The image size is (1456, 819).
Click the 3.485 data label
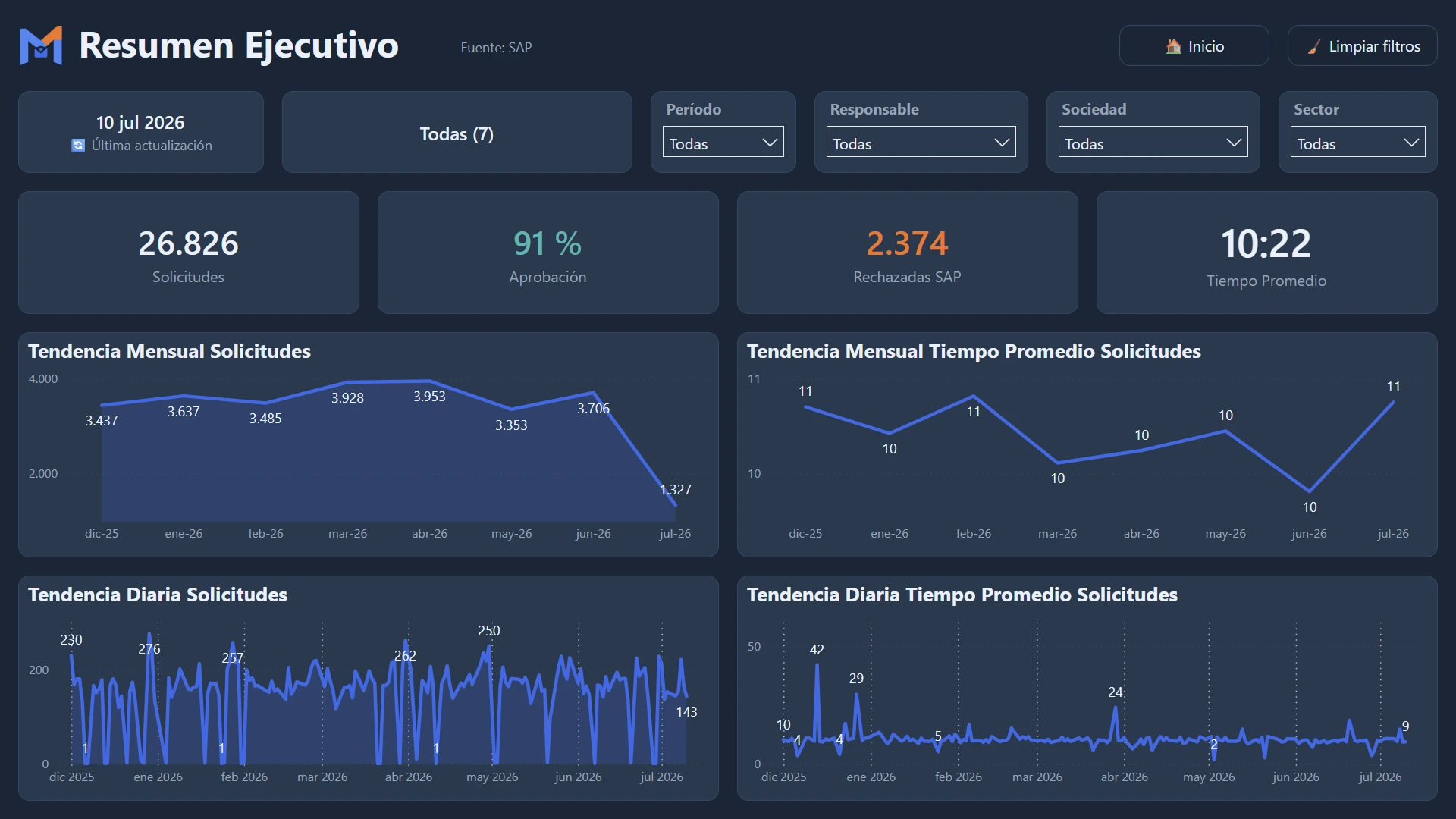265,419
